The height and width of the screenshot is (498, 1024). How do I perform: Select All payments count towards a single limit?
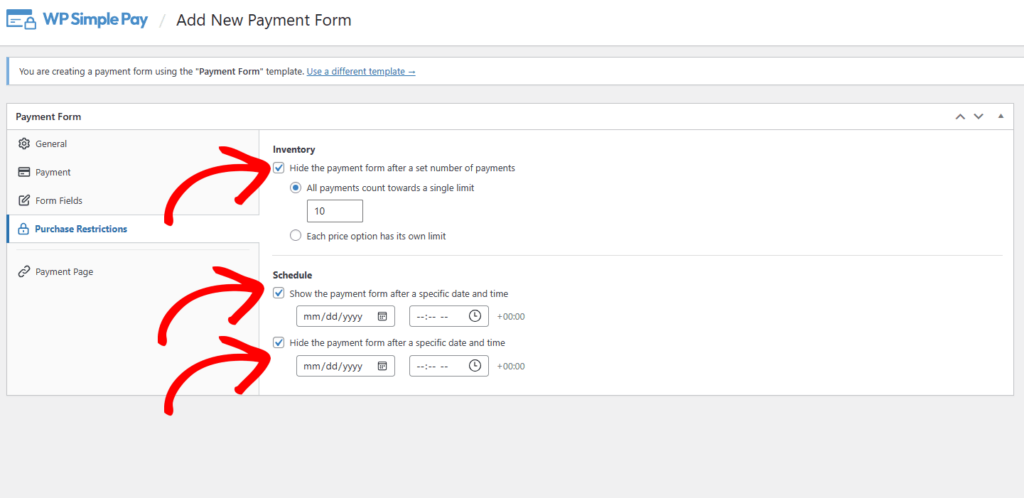point(295,188)
